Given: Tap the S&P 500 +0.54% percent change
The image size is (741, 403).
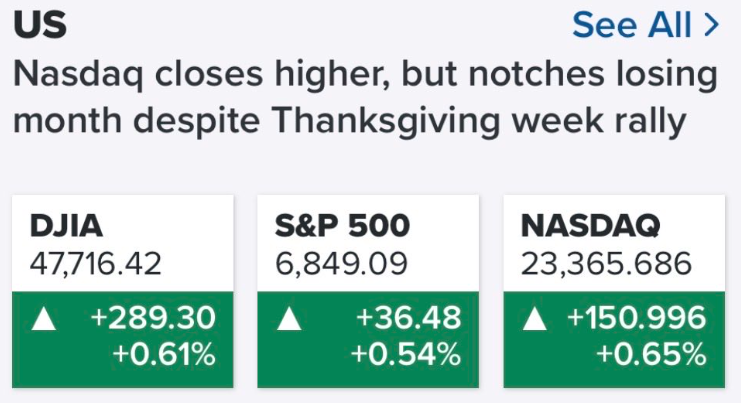Looking at the screenshot, I should pyautogui.click(x=405, y=354).
